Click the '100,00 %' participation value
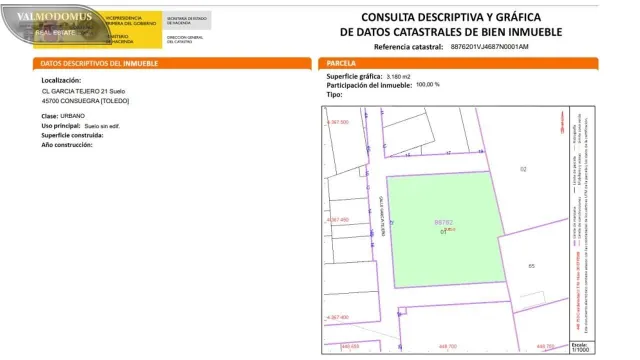 click(428, 84)
